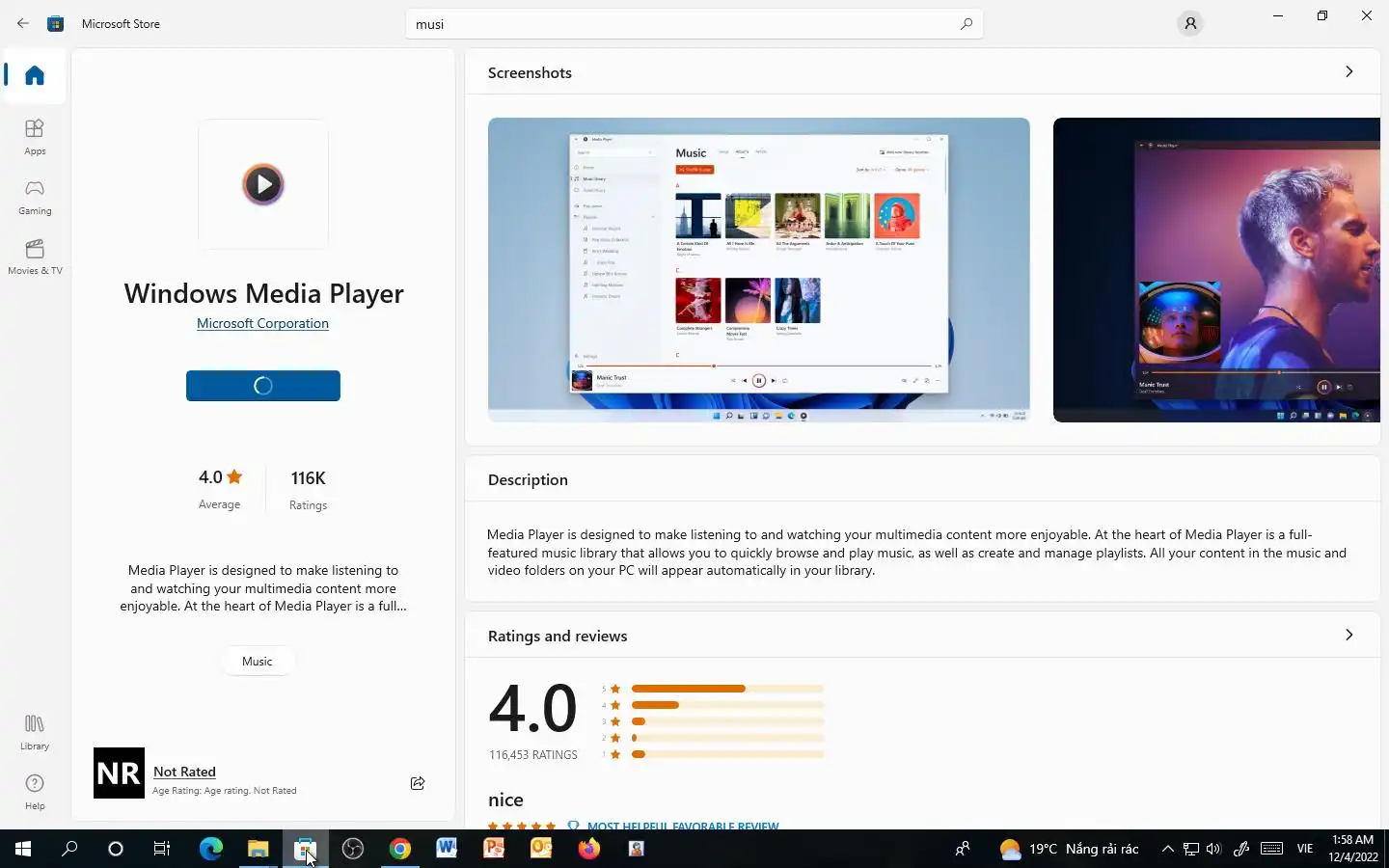Click the search magnifier icon
The width and height of the screenshot is (1389, 868).
click(x=966, y=24)
